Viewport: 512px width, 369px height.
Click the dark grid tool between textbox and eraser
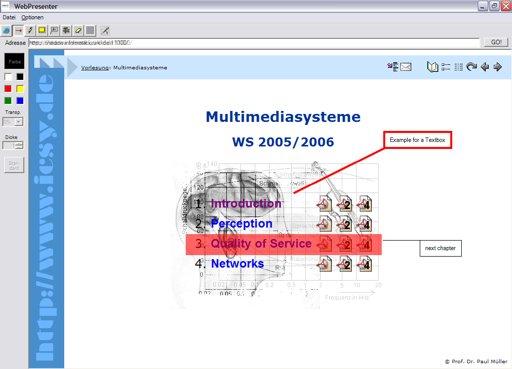click(x=66, y=31)
